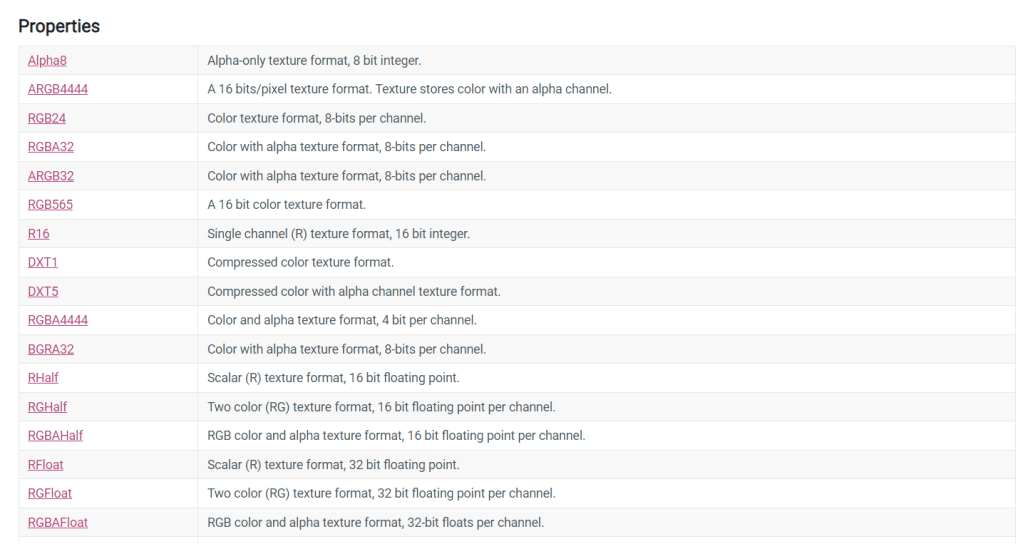This screenshot has height=544, width=1023.
Task: Open the ARGB32 property page
Action: click(51, 176)
